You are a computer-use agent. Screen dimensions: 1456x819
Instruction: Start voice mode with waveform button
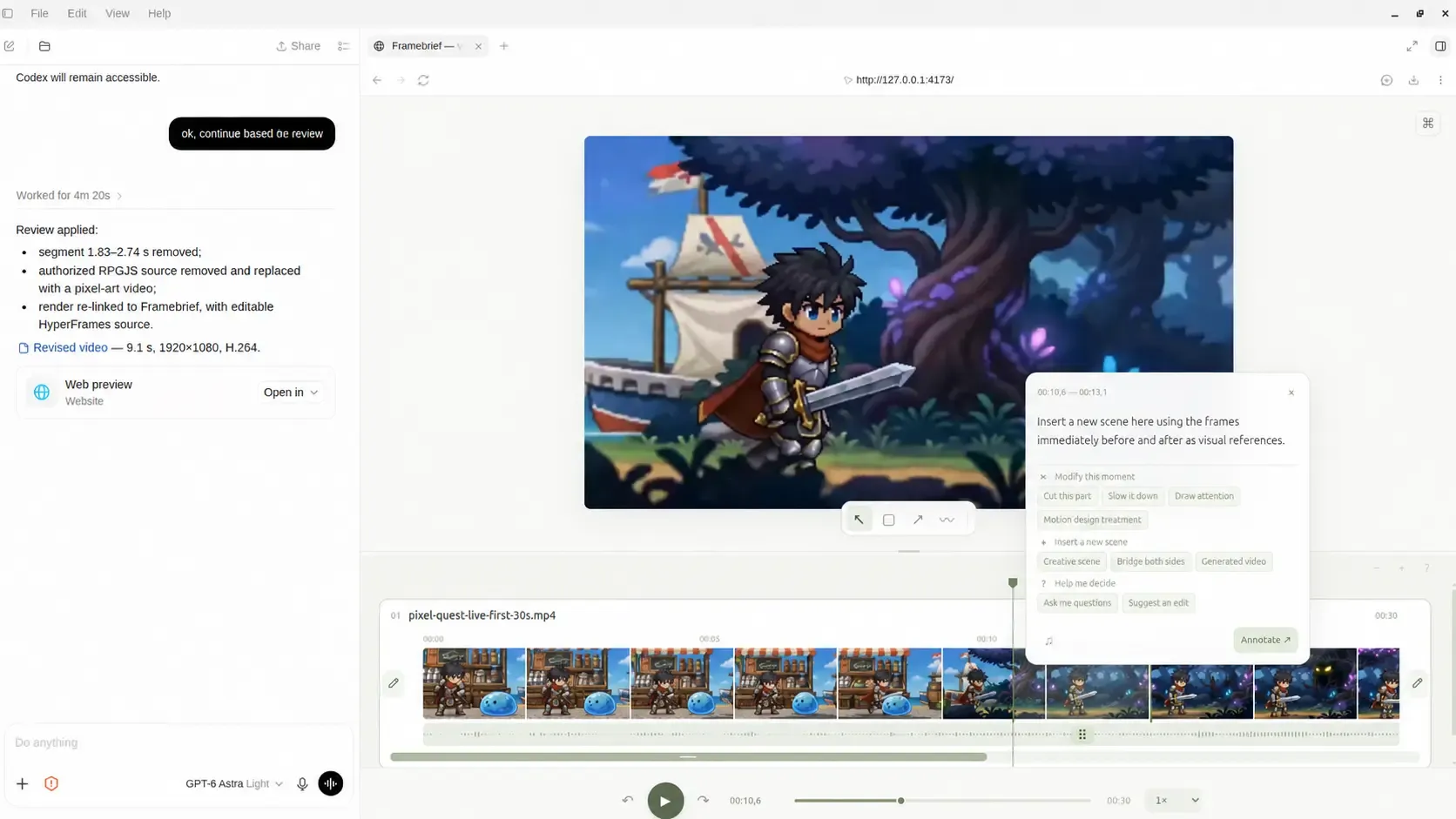click(x=331, y=783)
